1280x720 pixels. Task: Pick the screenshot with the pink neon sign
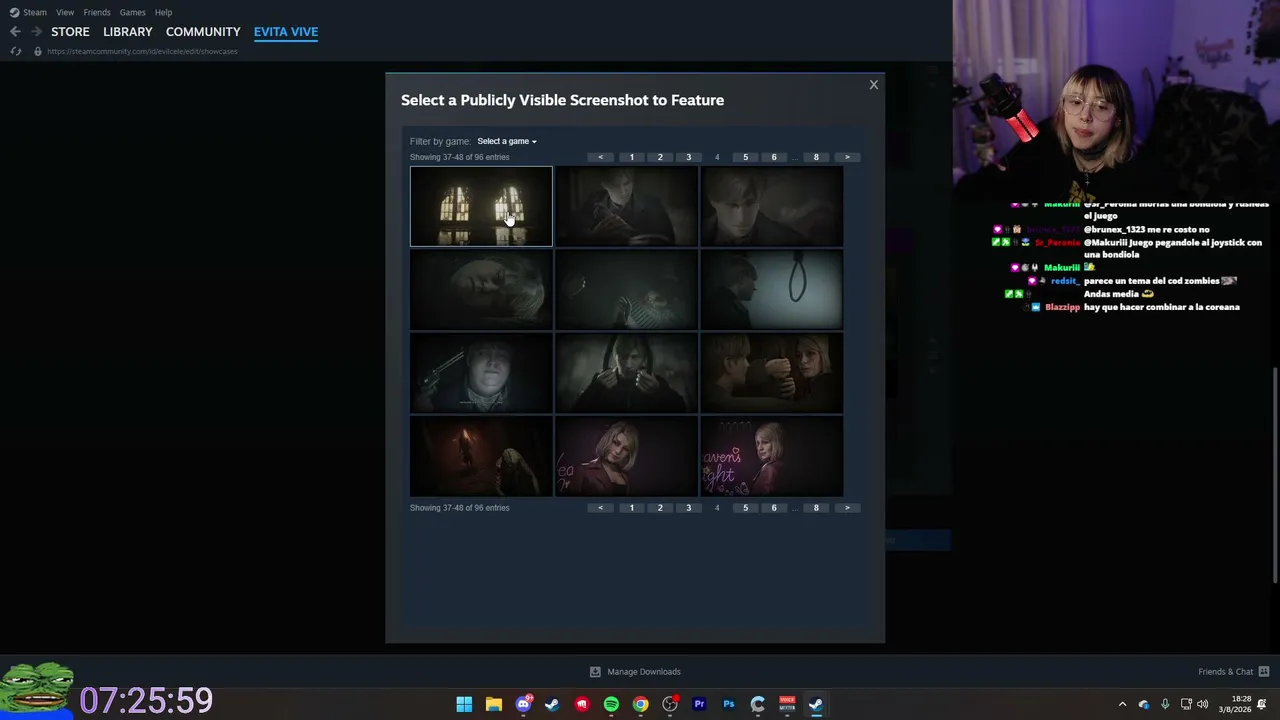click(772, 457)
